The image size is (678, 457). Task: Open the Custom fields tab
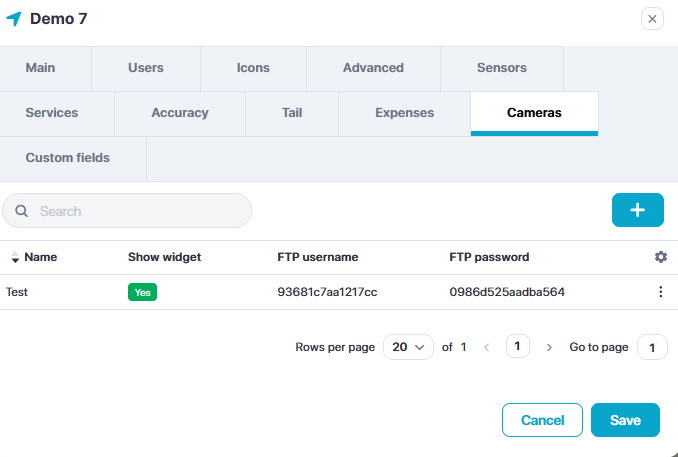[68, 158]
